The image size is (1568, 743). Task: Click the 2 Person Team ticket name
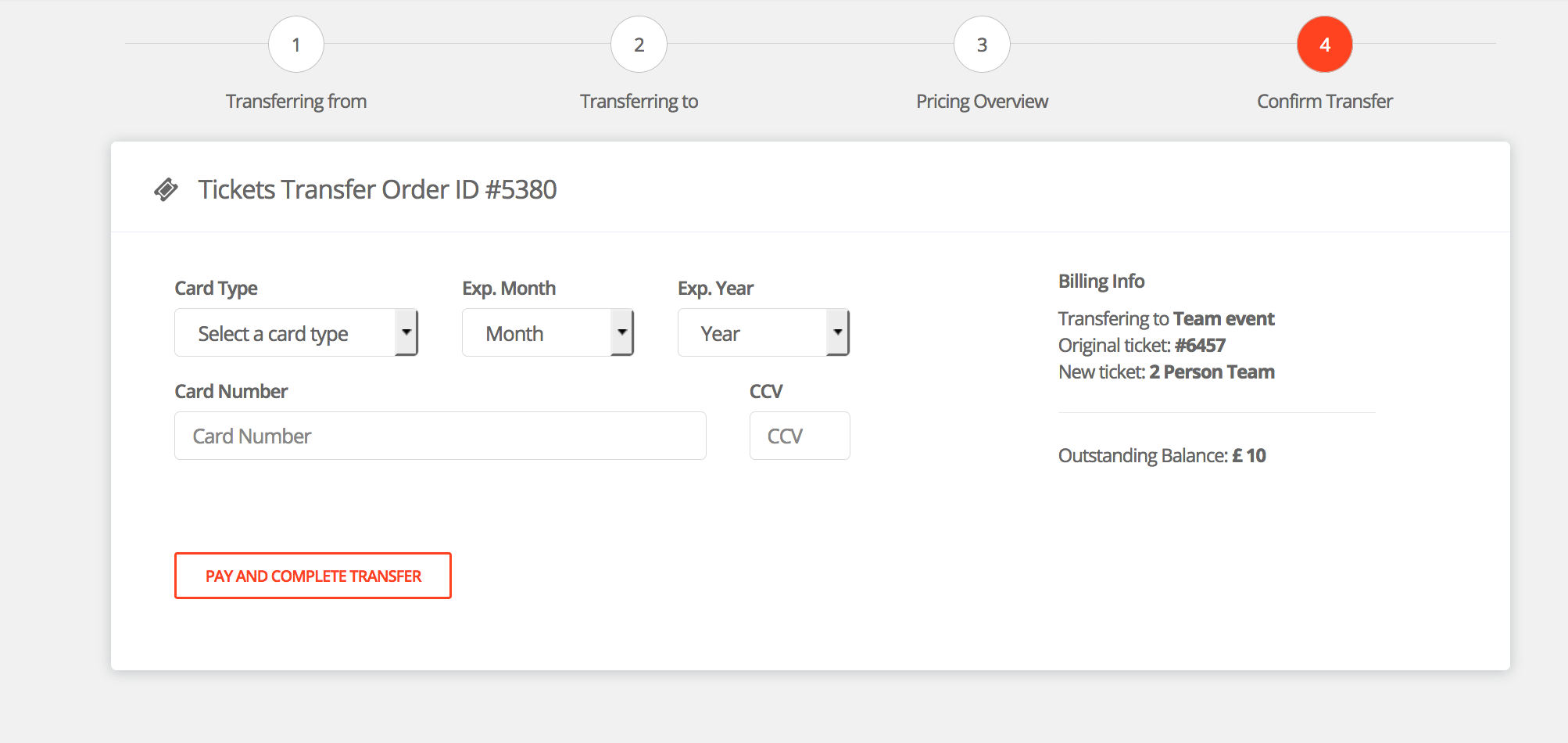click(x=1212, y=372)
